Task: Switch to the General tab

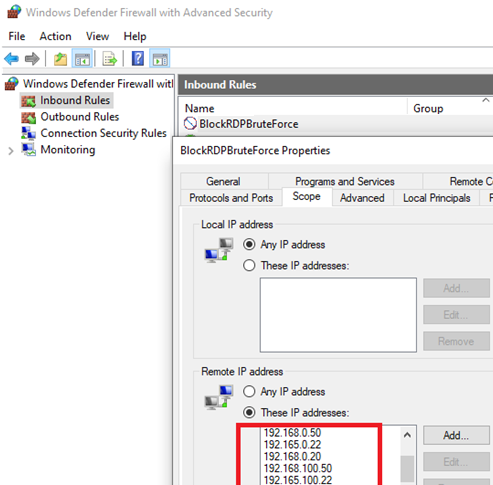Action: 223,181
